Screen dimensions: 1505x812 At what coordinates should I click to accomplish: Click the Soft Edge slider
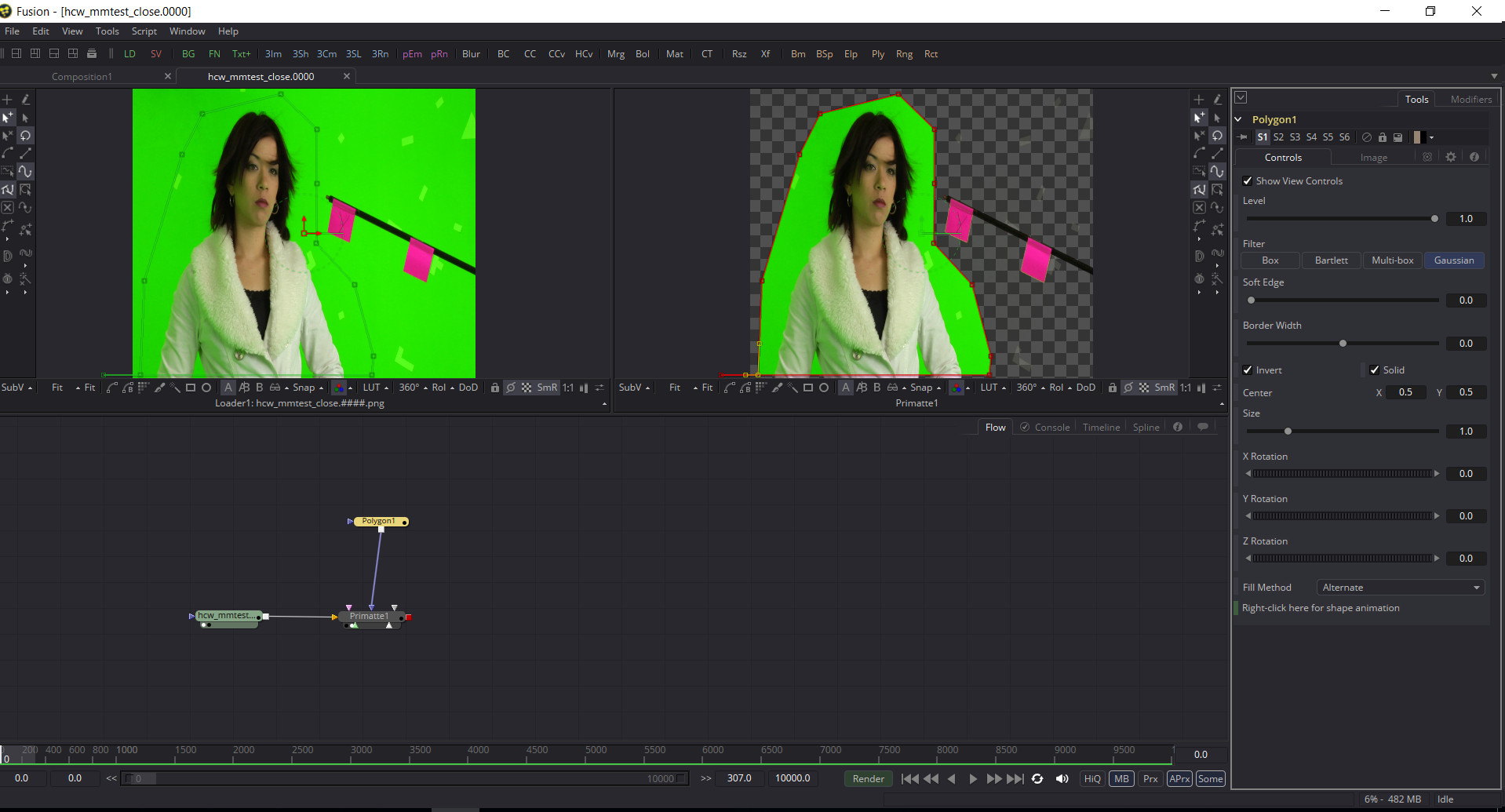pos(1343,300)
